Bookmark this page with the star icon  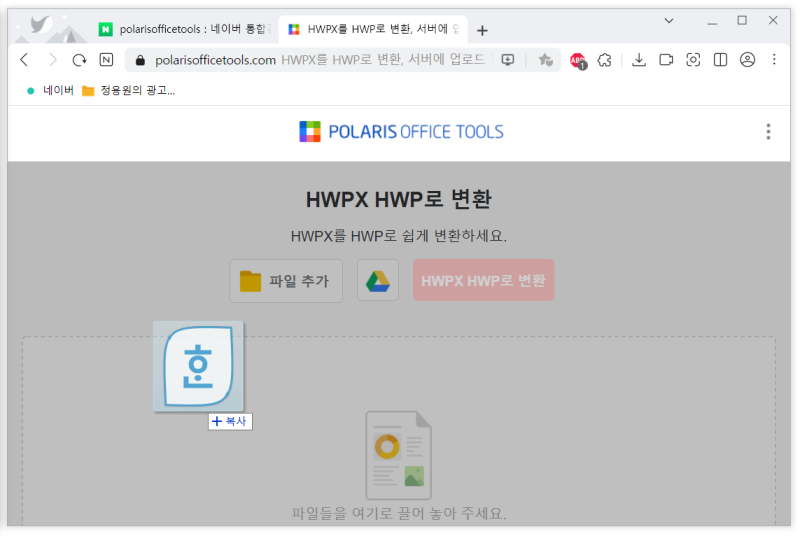pos(545,60)
